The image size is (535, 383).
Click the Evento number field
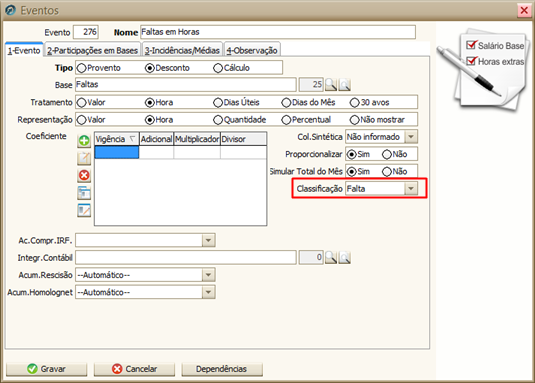pos(86,32)
